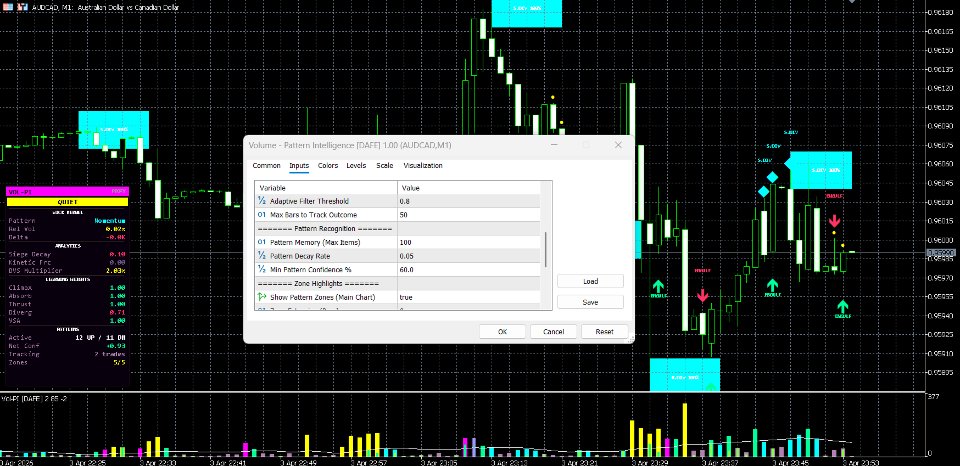The height and width of the screenshot is (466, 960).
Task: Select the Max Bars to Track Outcome label
Action: click(x=313, y=215)
